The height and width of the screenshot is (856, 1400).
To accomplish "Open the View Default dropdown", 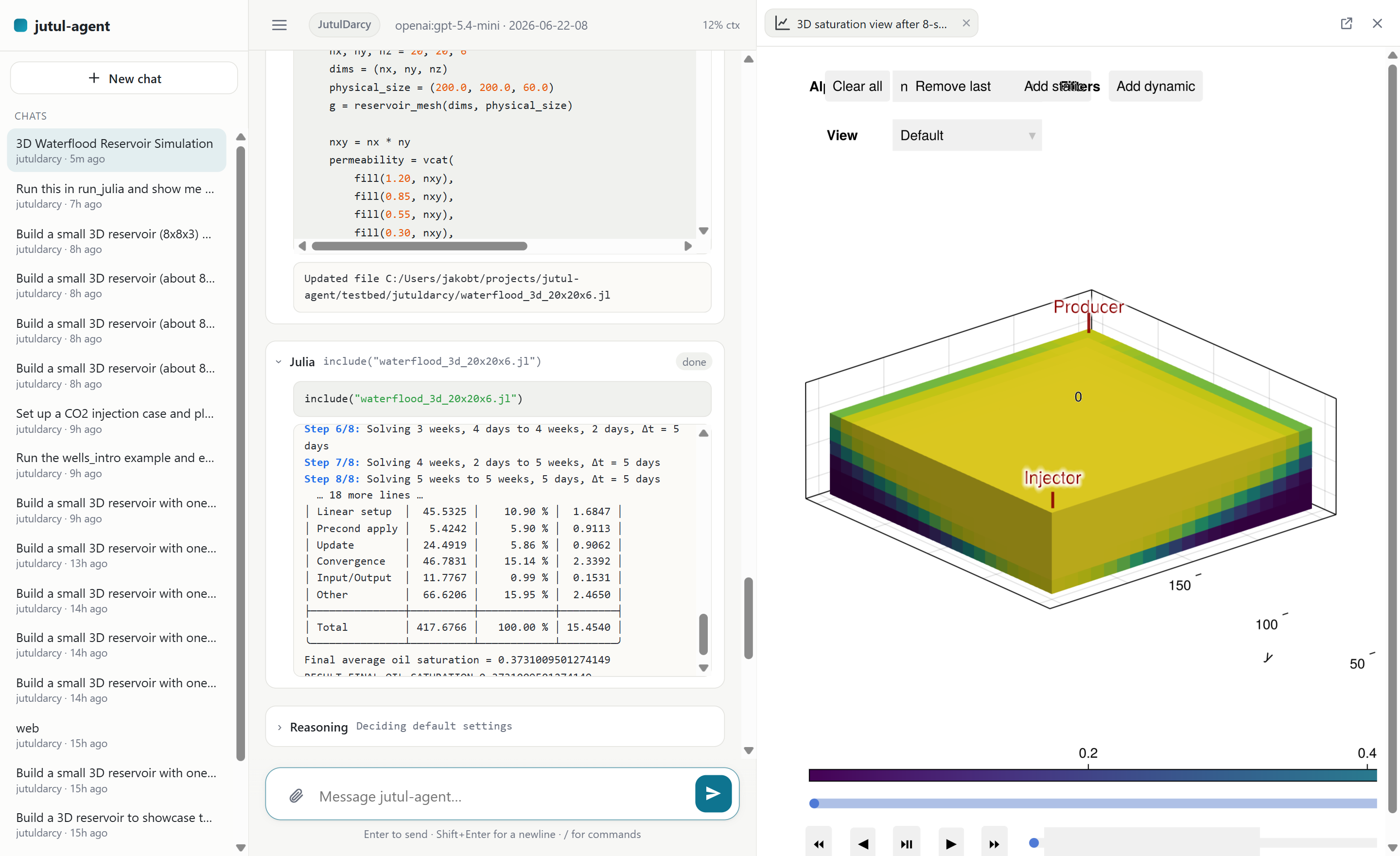I will pos(967,135).
